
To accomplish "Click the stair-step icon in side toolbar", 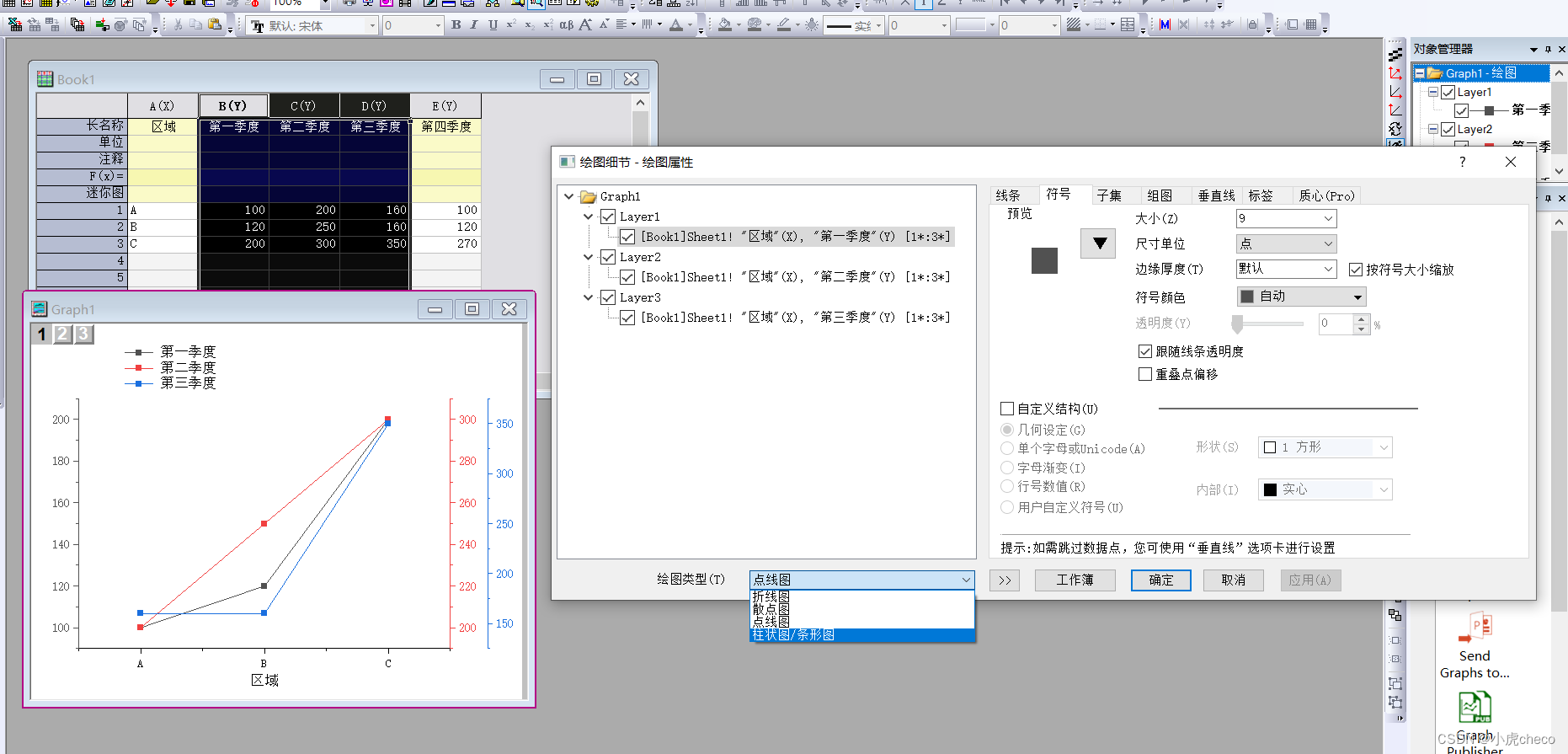I will tap(1395, 54).
